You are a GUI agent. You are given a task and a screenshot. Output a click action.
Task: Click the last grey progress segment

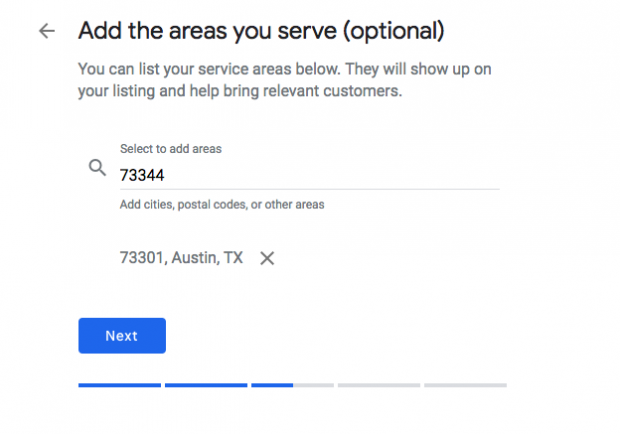[x=465, y=384]
